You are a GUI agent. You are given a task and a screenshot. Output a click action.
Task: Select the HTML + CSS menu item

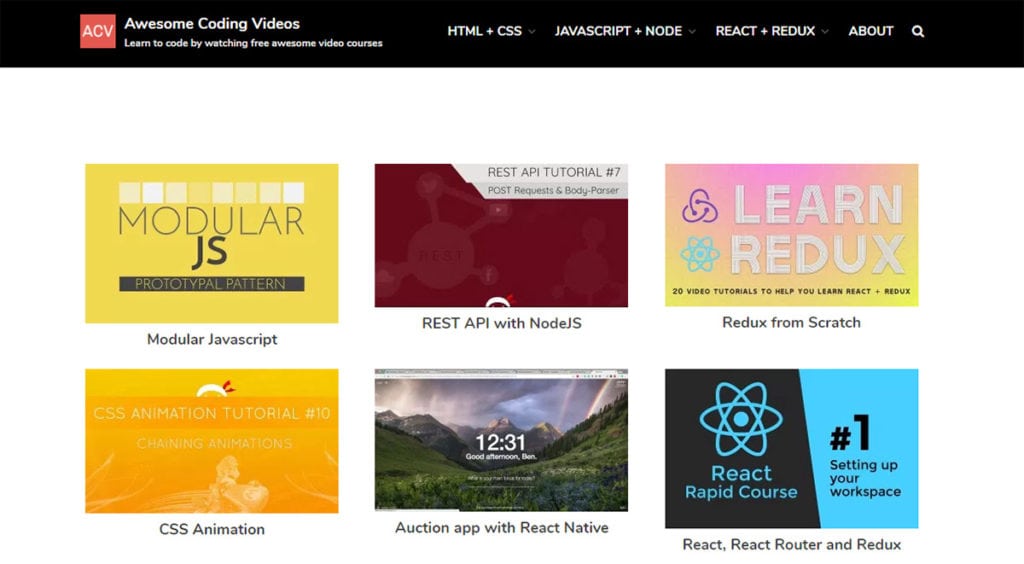485,31
